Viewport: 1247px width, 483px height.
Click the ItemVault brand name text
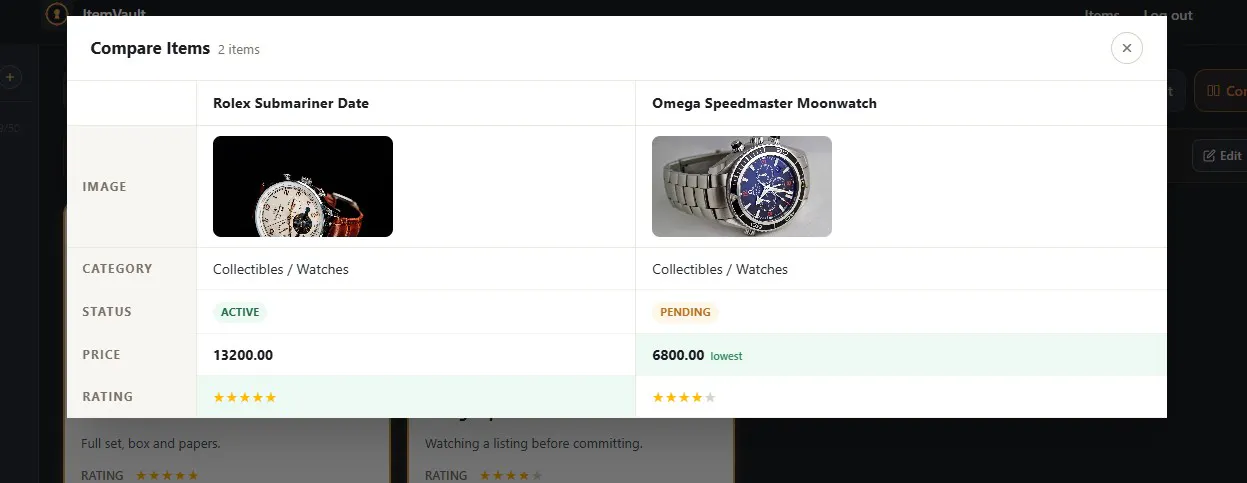click(x=115, y=15)
